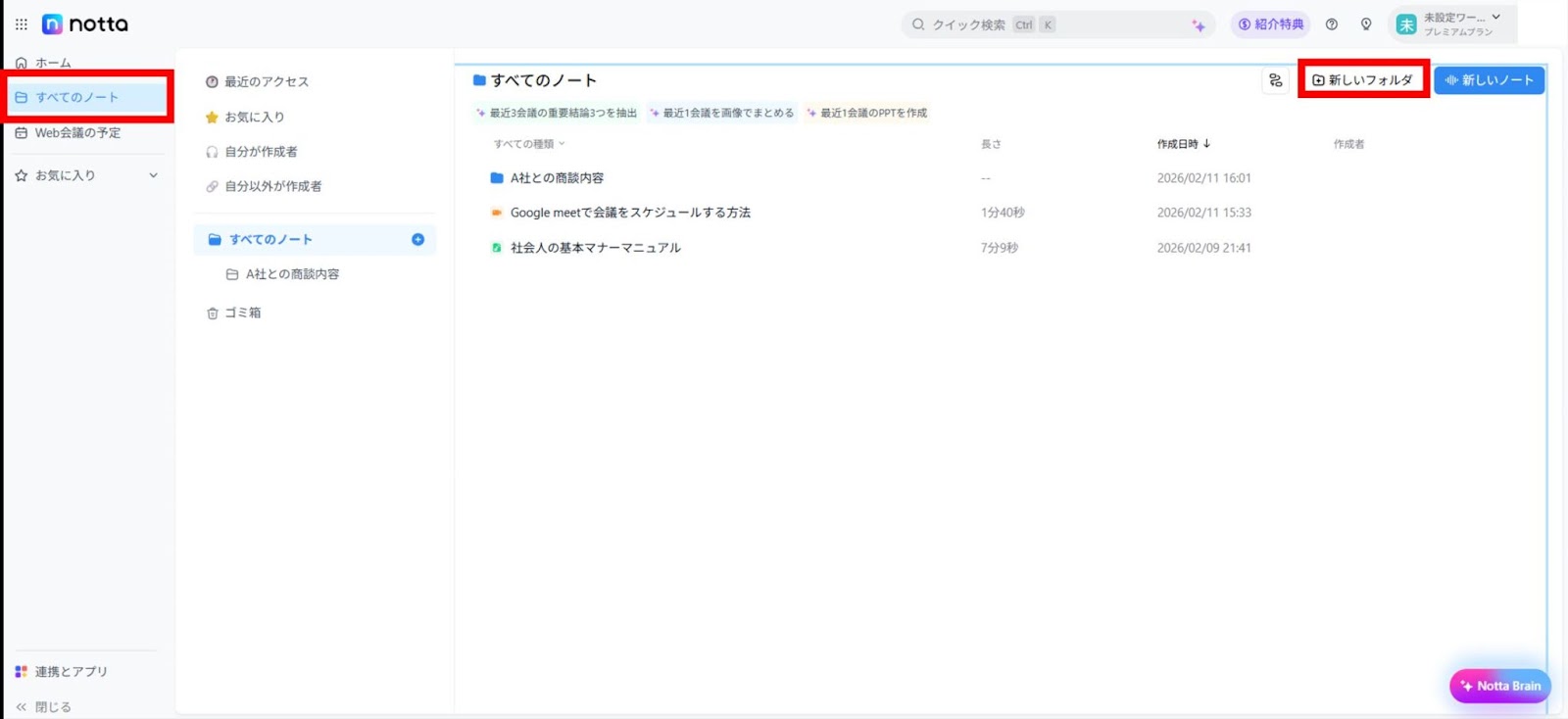Screen dimensions: 1568x719
Task: Select 自分が作成者 filter
Action: pyautogui.click(x=251, y=152)
